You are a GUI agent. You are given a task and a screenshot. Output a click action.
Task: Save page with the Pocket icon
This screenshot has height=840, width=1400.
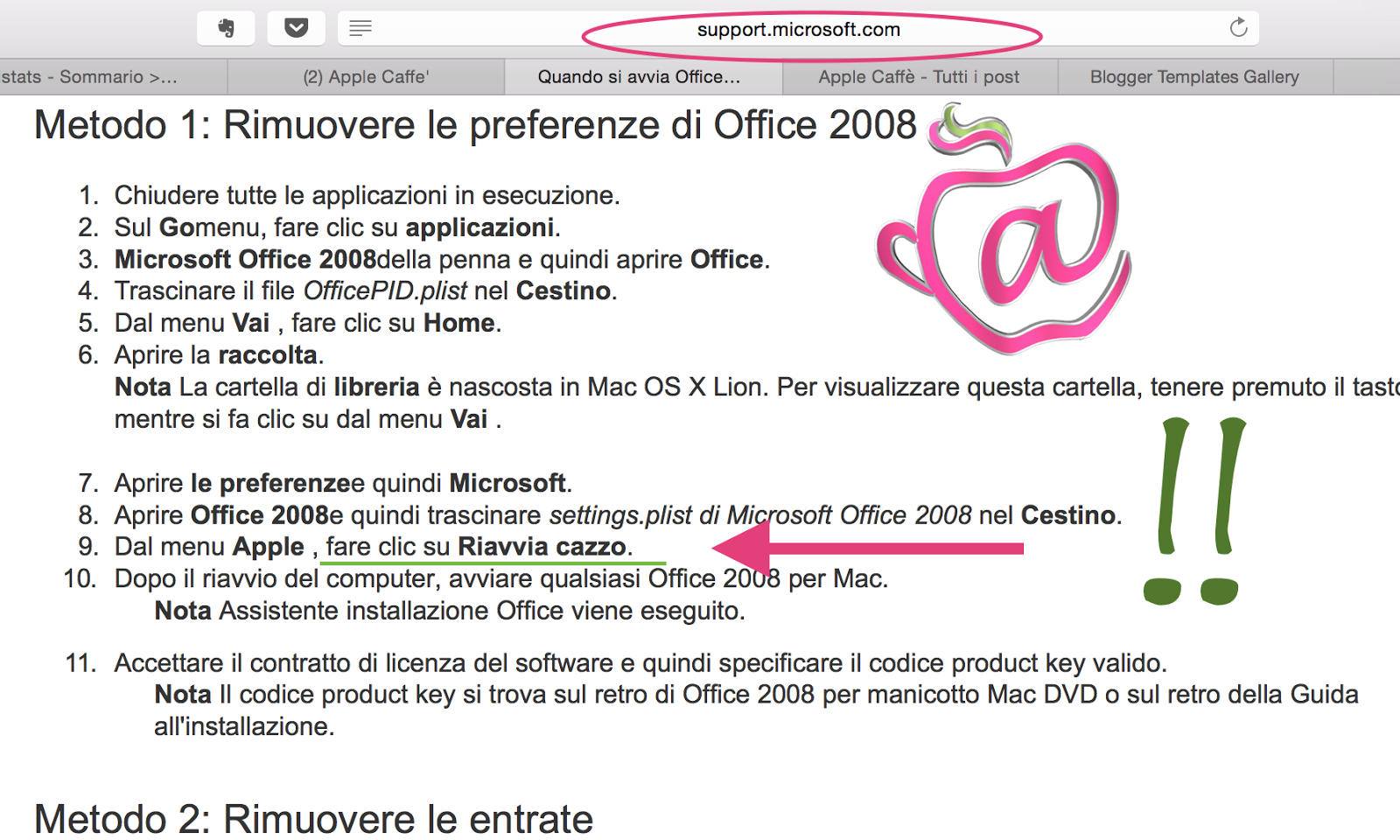[297, 28]
